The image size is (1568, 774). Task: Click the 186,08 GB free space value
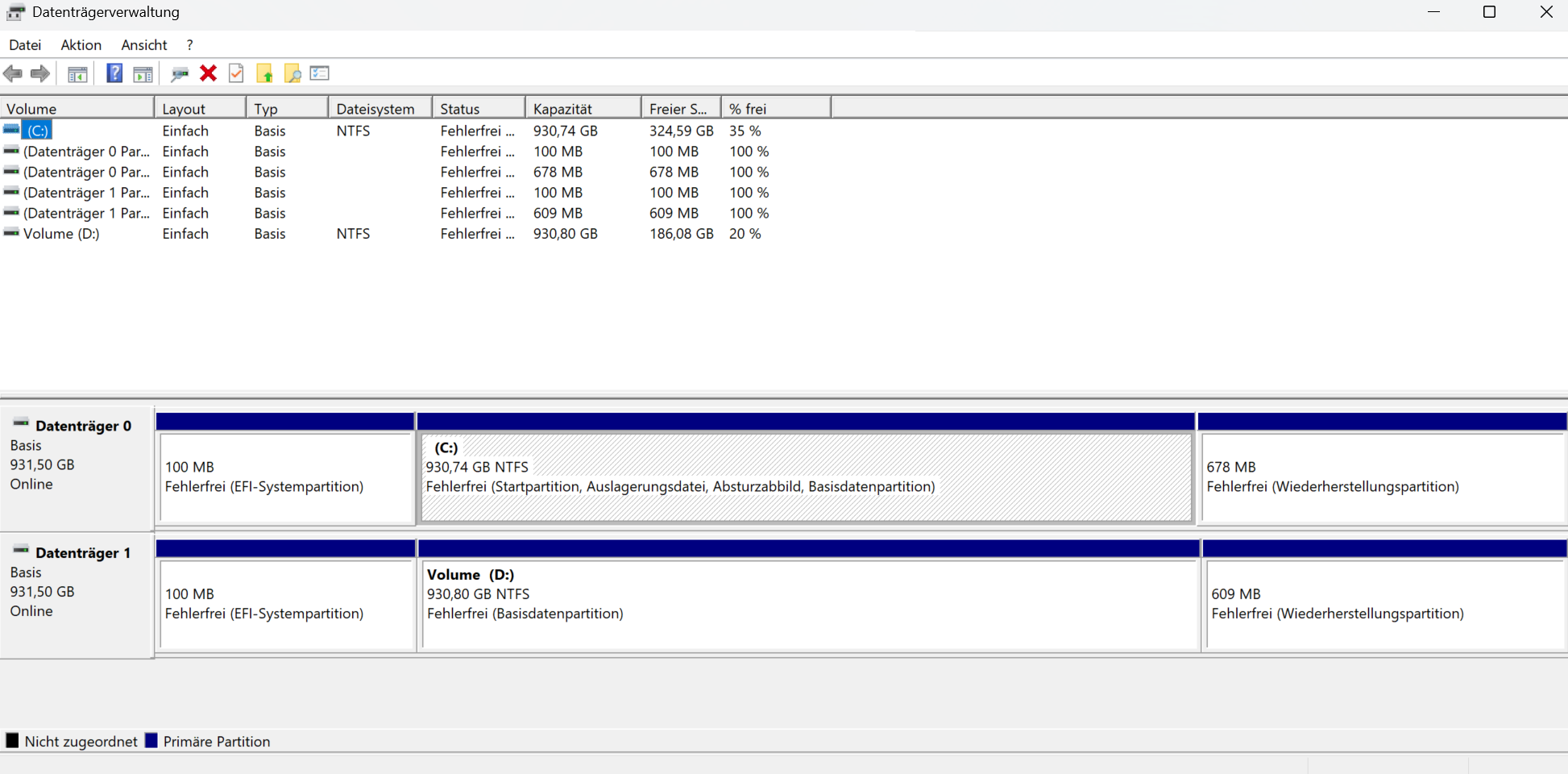(x=682, y=234)
